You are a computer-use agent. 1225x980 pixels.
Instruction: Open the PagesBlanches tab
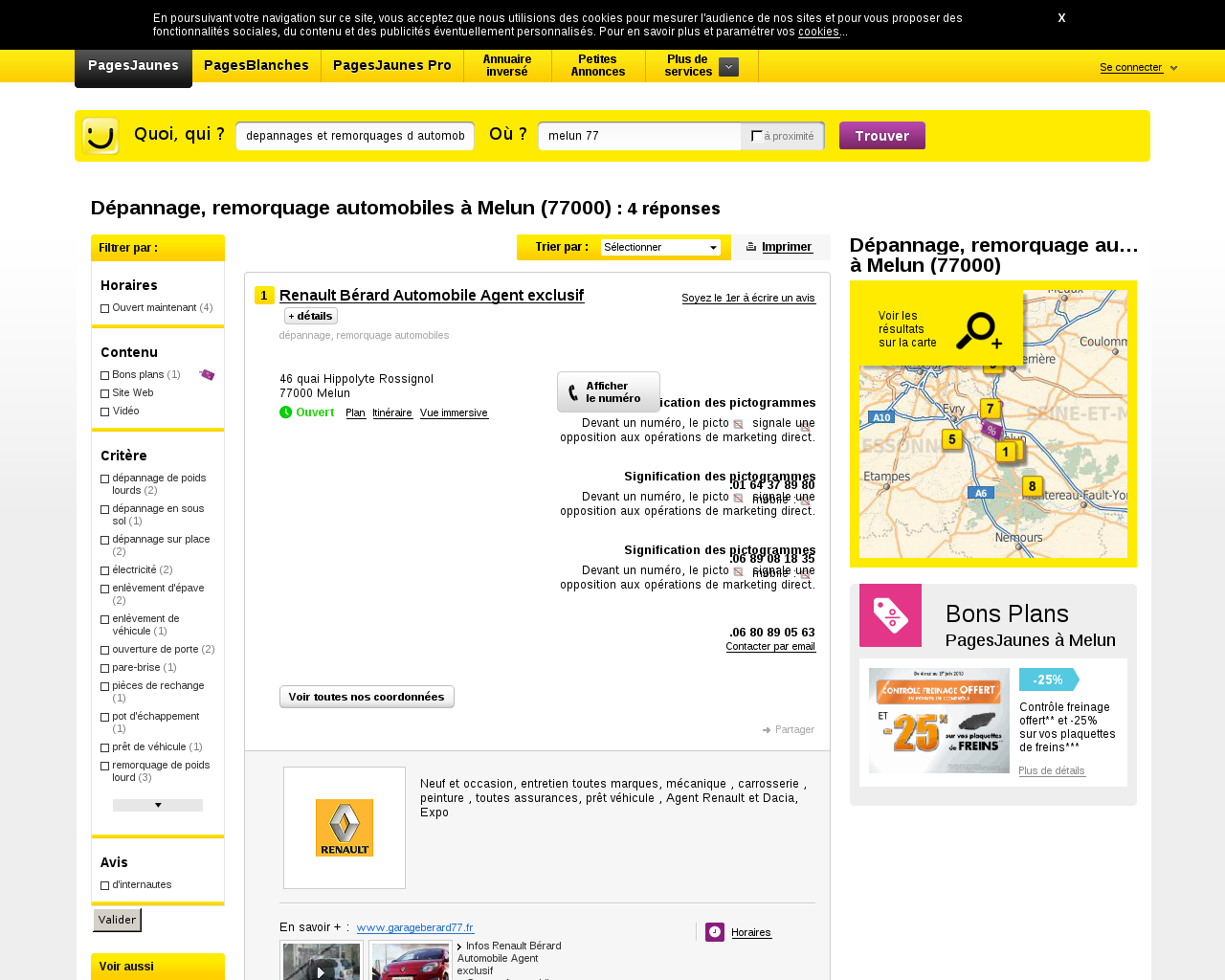(256, 66)
